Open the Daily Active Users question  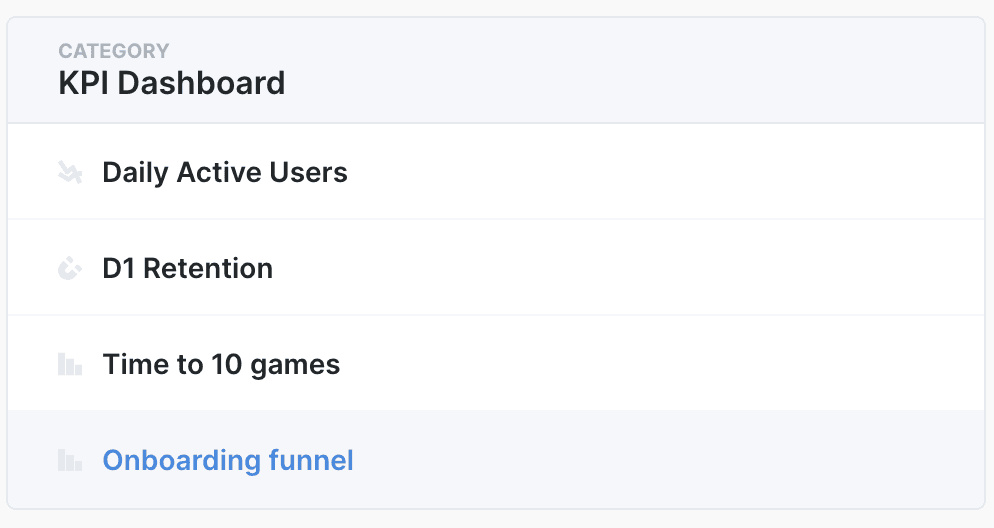[x=225, y=173]
